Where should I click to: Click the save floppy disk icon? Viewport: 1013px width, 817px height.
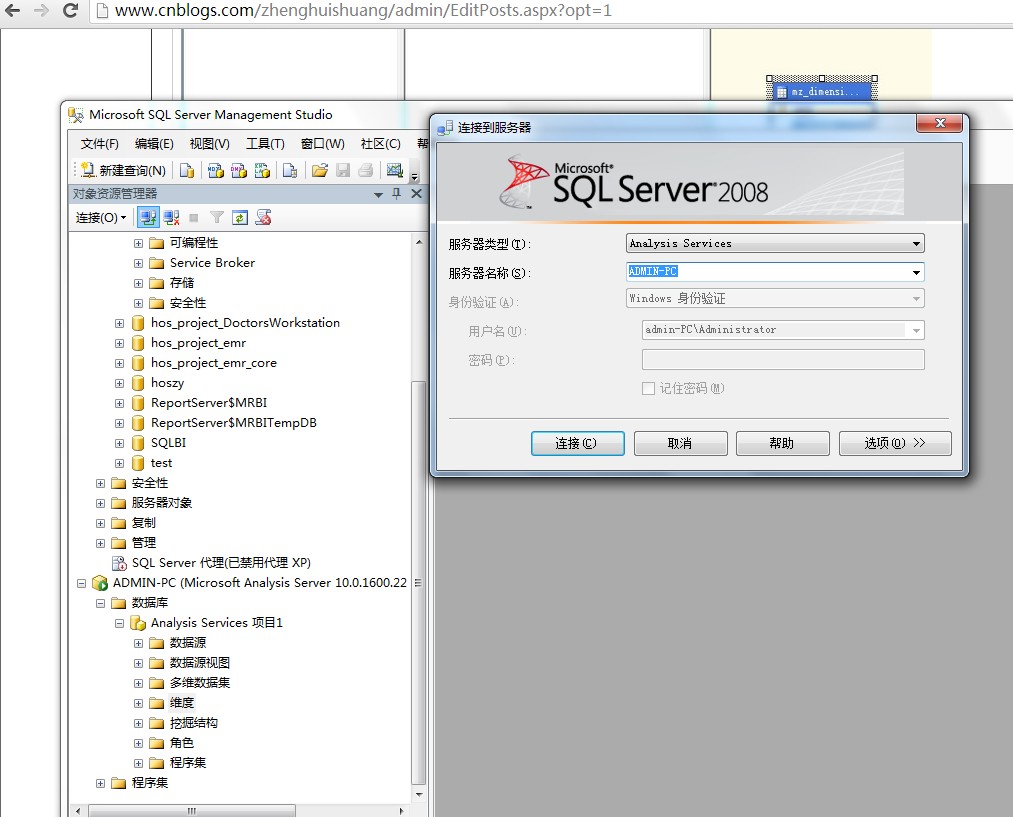click(x=343, y=171)
